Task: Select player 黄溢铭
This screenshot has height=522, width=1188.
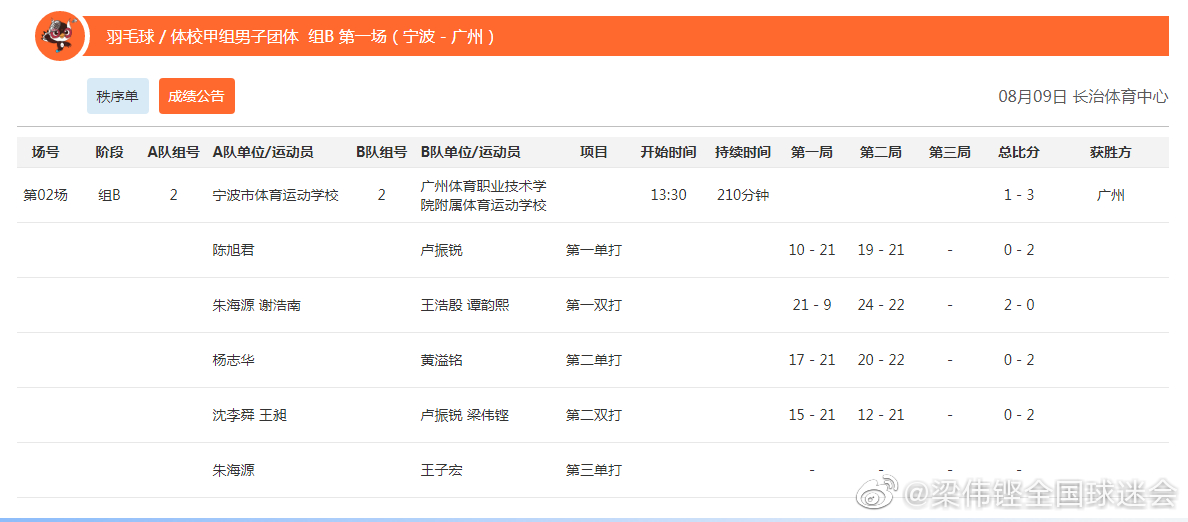Action: coord(441,360)
